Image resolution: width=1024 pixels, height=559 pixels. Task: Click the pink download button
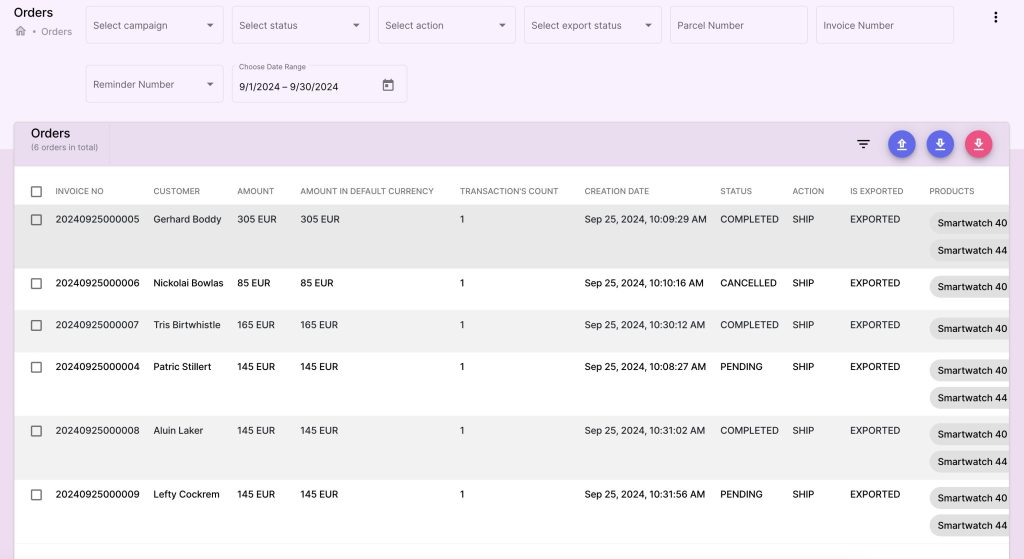tap(978, 144)
